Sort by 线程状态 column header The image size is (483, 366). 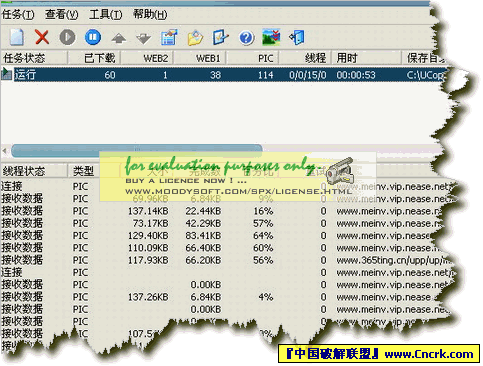34,171
